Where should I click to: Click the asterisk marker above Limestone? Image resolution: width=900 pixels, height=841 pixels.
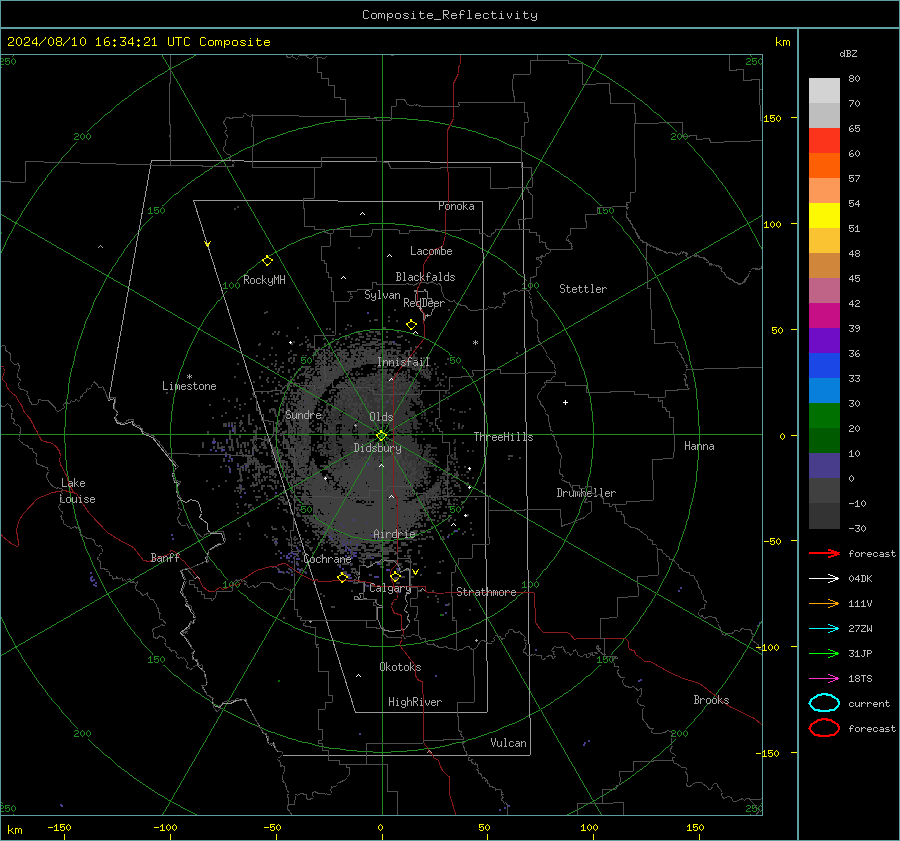click(x=189, y=377)
